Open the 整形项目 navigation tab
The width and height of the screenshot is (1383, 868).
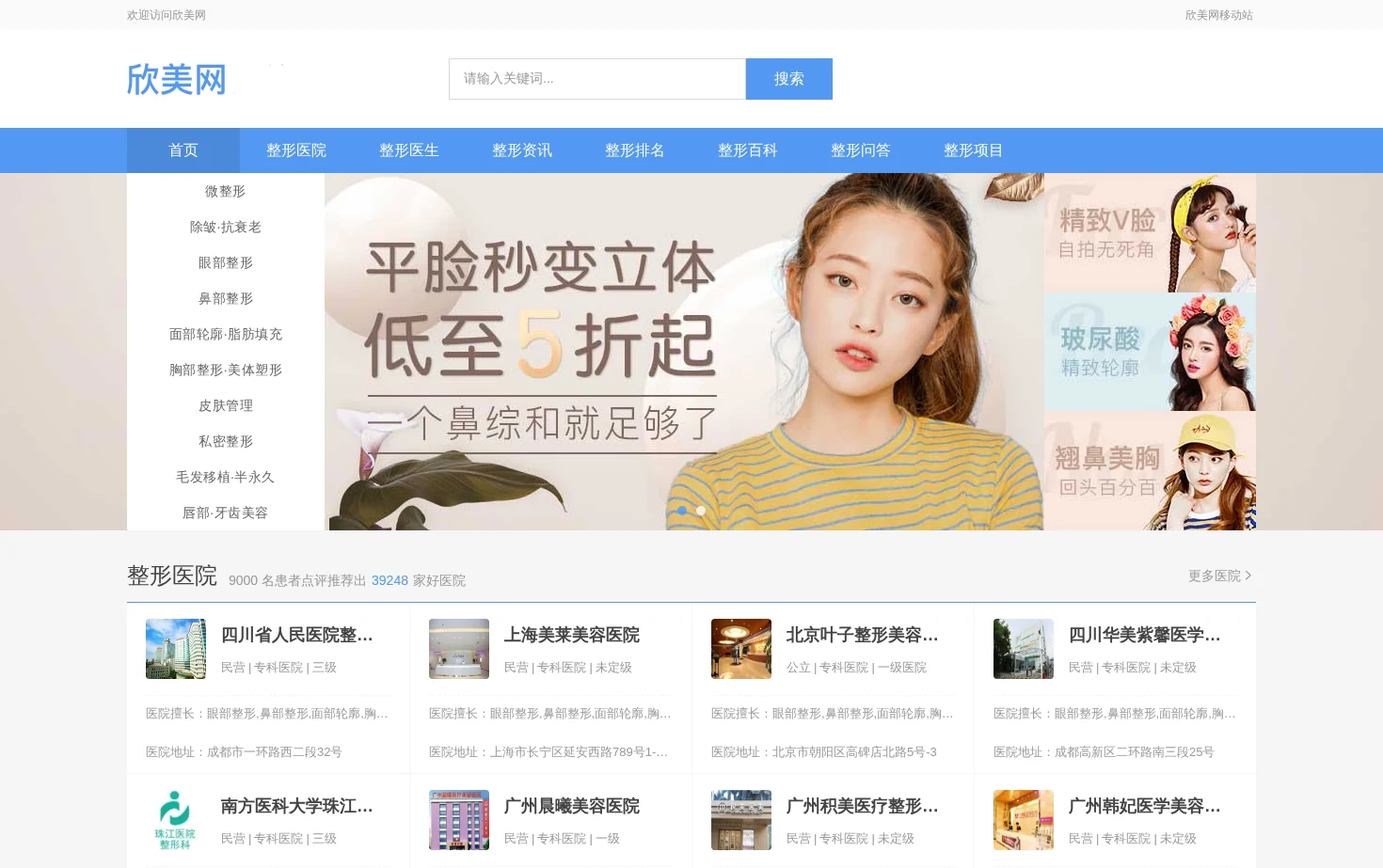click(x=974, y=150)
